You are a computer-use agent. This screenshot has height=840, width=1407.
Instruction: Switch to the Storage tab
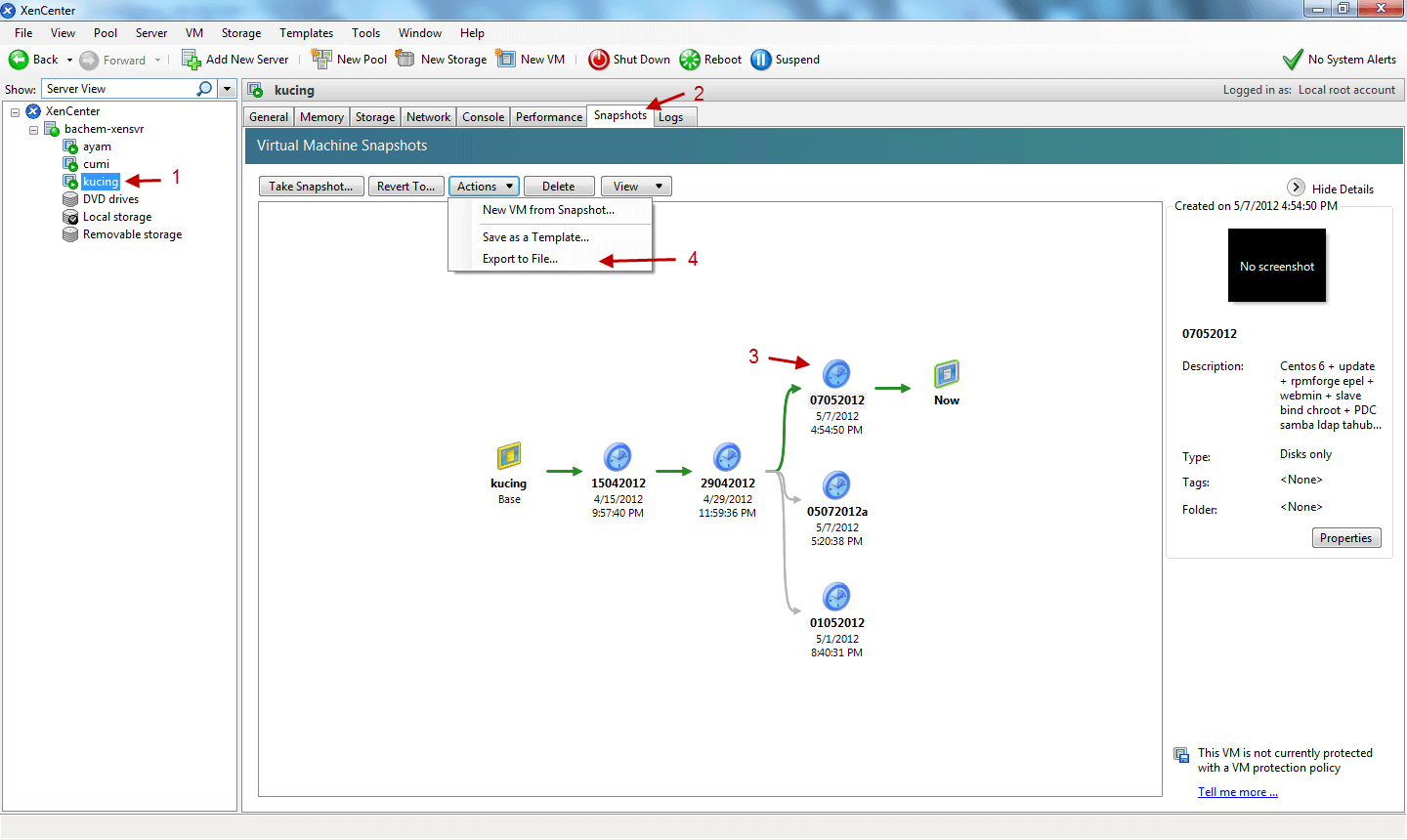point(375,117)
